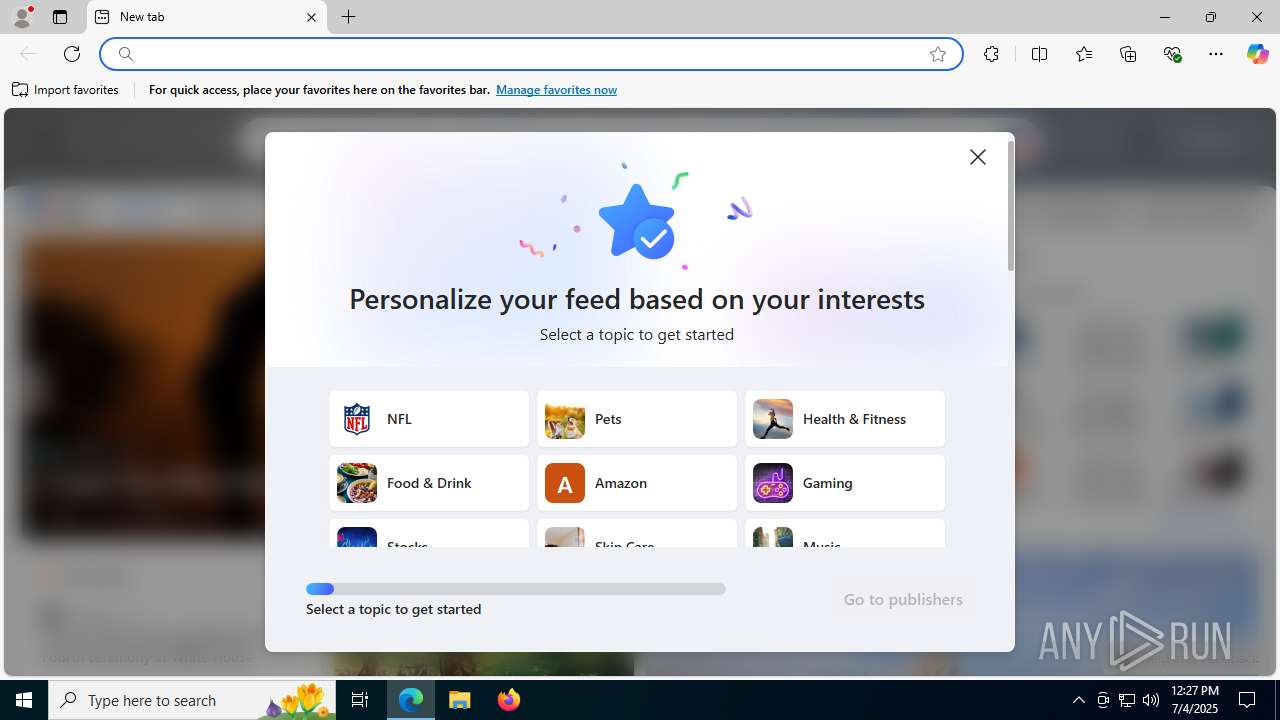Open the network status tray icon
Screen dimensions: 1280x720
point(1127,700)
